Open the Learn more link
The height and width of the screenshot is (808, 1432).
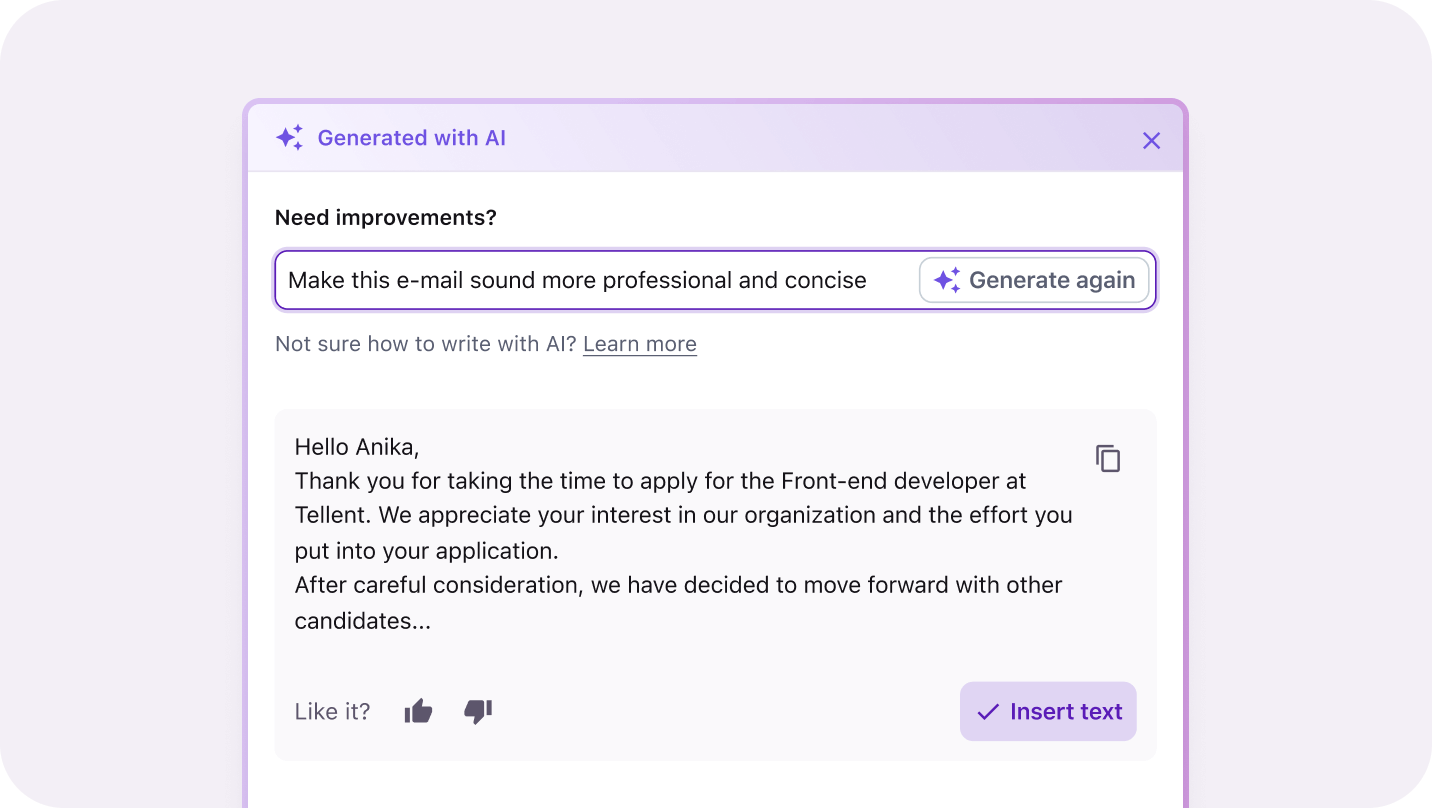pos(640,344)
